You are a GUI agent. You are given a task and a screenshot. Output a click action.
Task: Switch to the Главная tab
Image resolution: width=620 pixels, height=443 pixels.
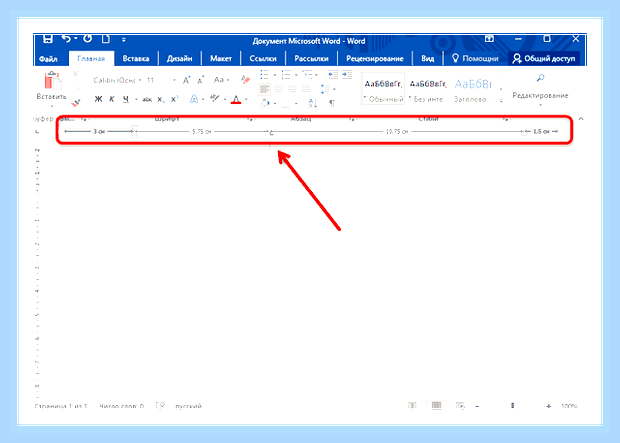(91, 59)
